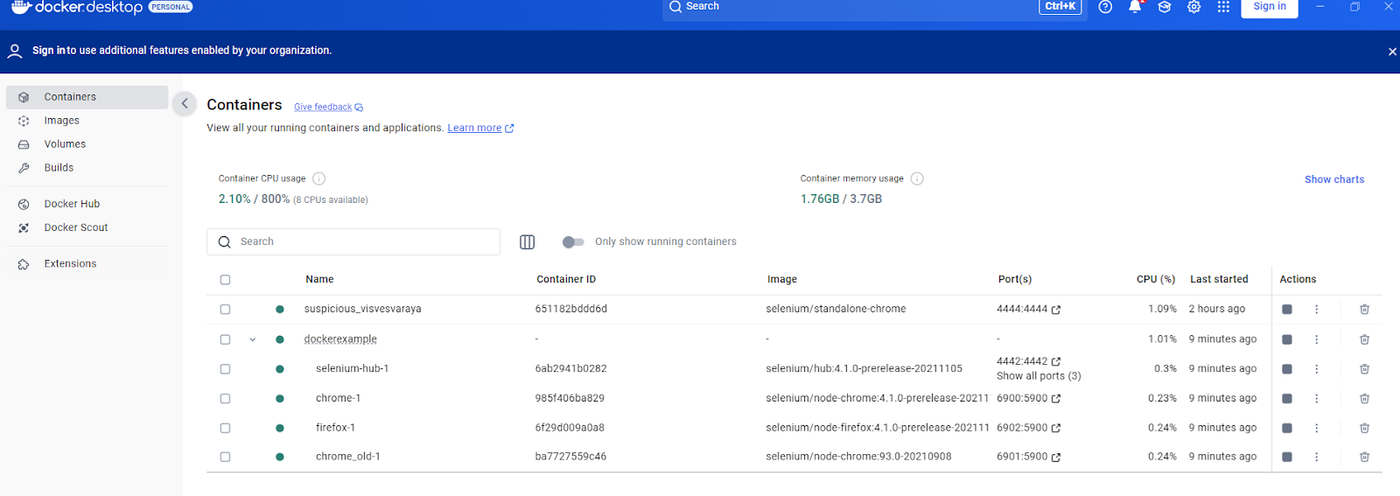Open port 6900:5900 link

tap(1028, 398)
